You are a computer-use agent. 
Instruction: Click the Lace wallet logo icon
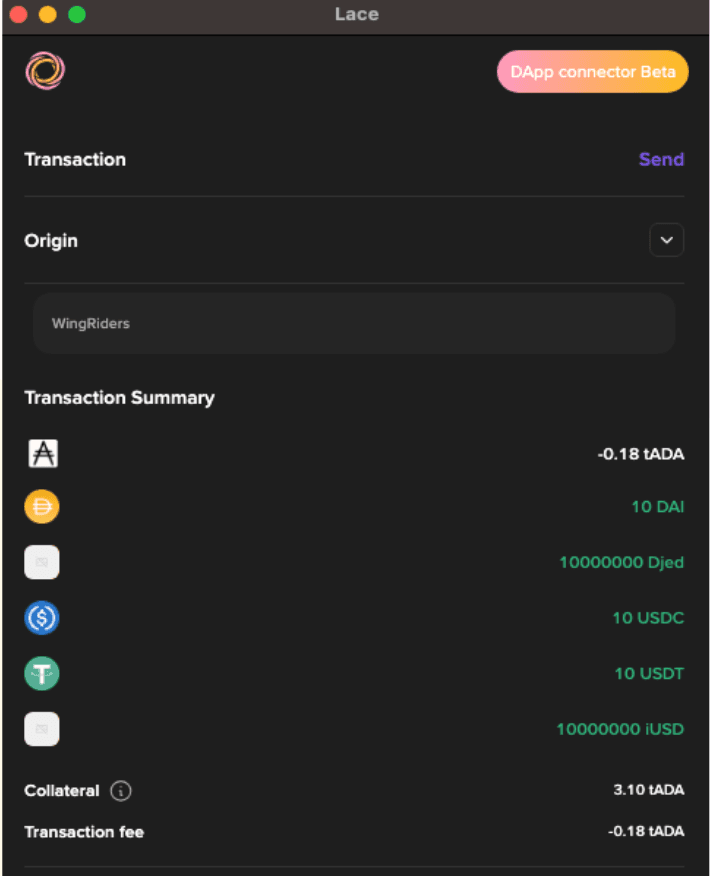pyautogui.click(x=44, y=71)
